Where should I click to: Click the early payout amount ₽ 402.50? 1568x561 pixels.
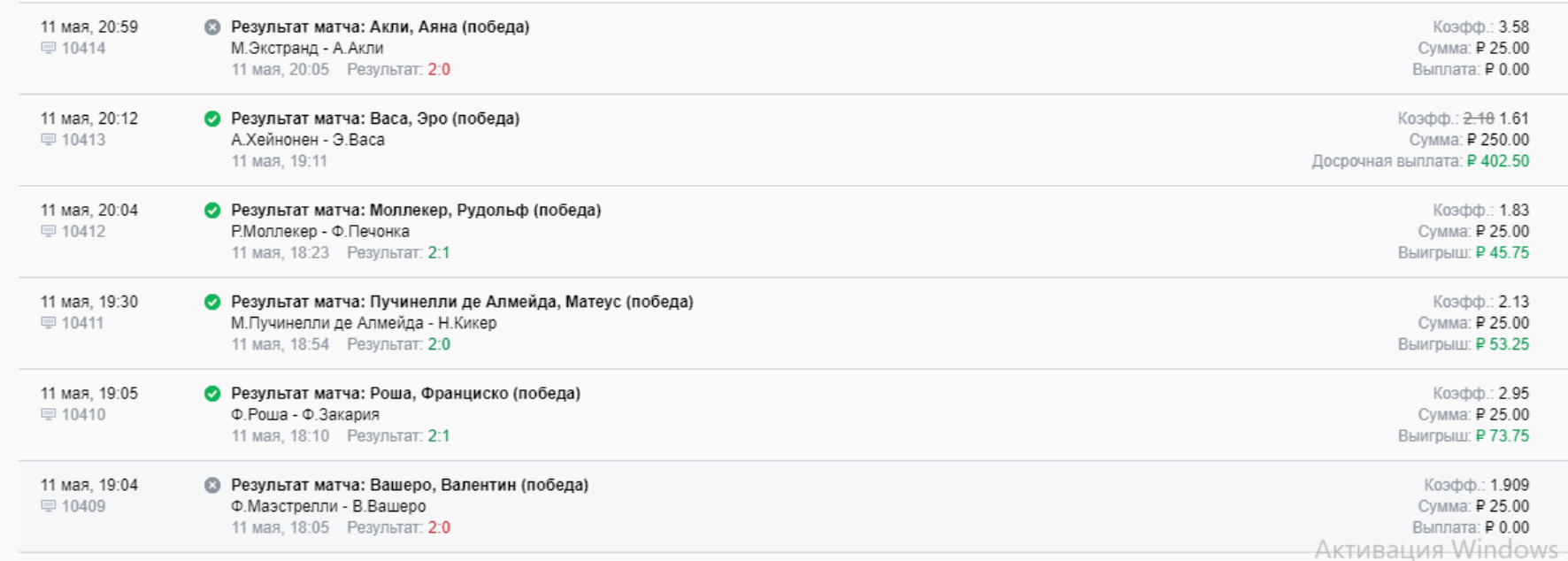tap(1498, 161)
